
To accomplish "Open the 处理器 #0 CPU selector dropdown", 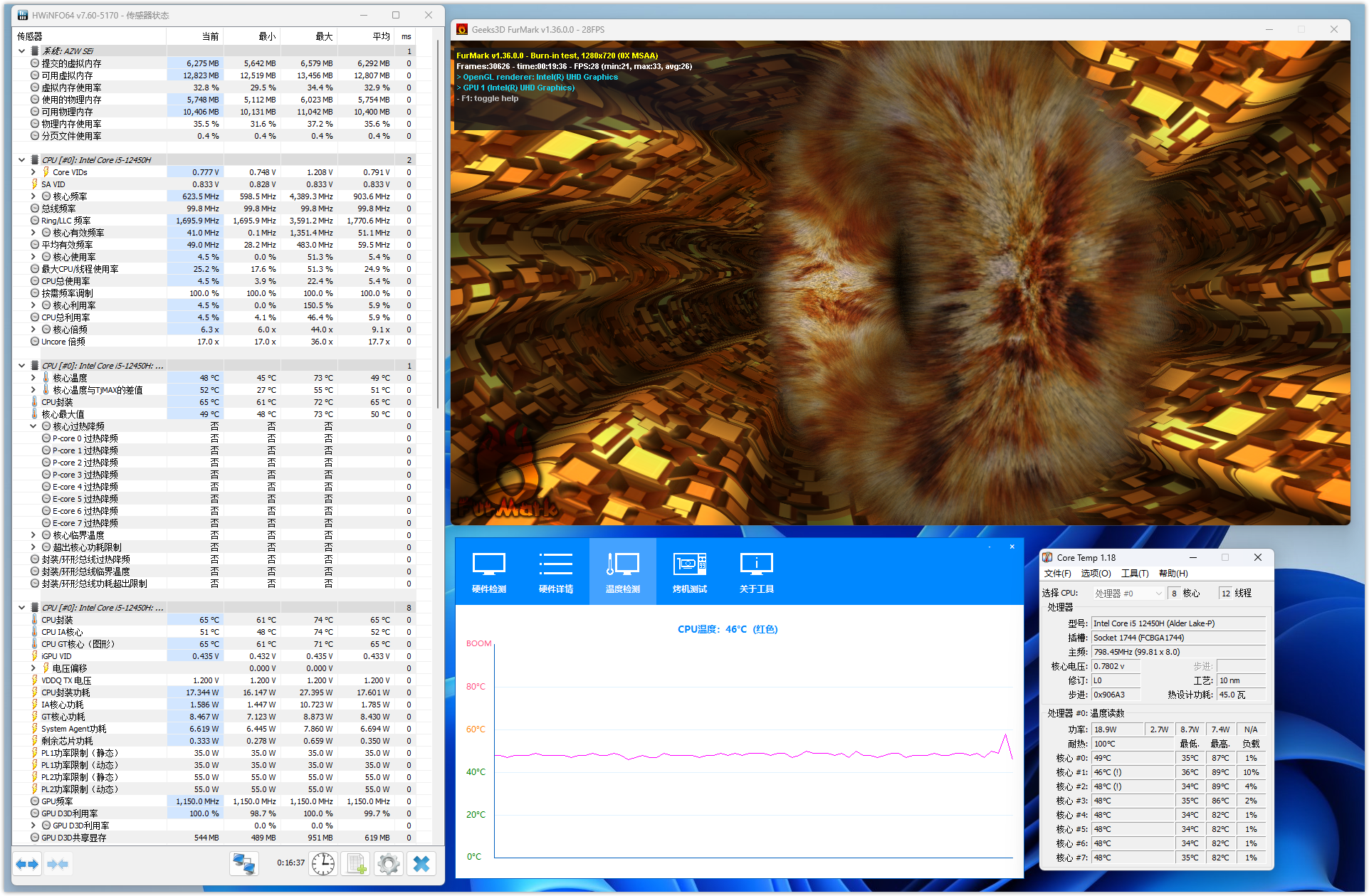I will [x=1128, y=593].
